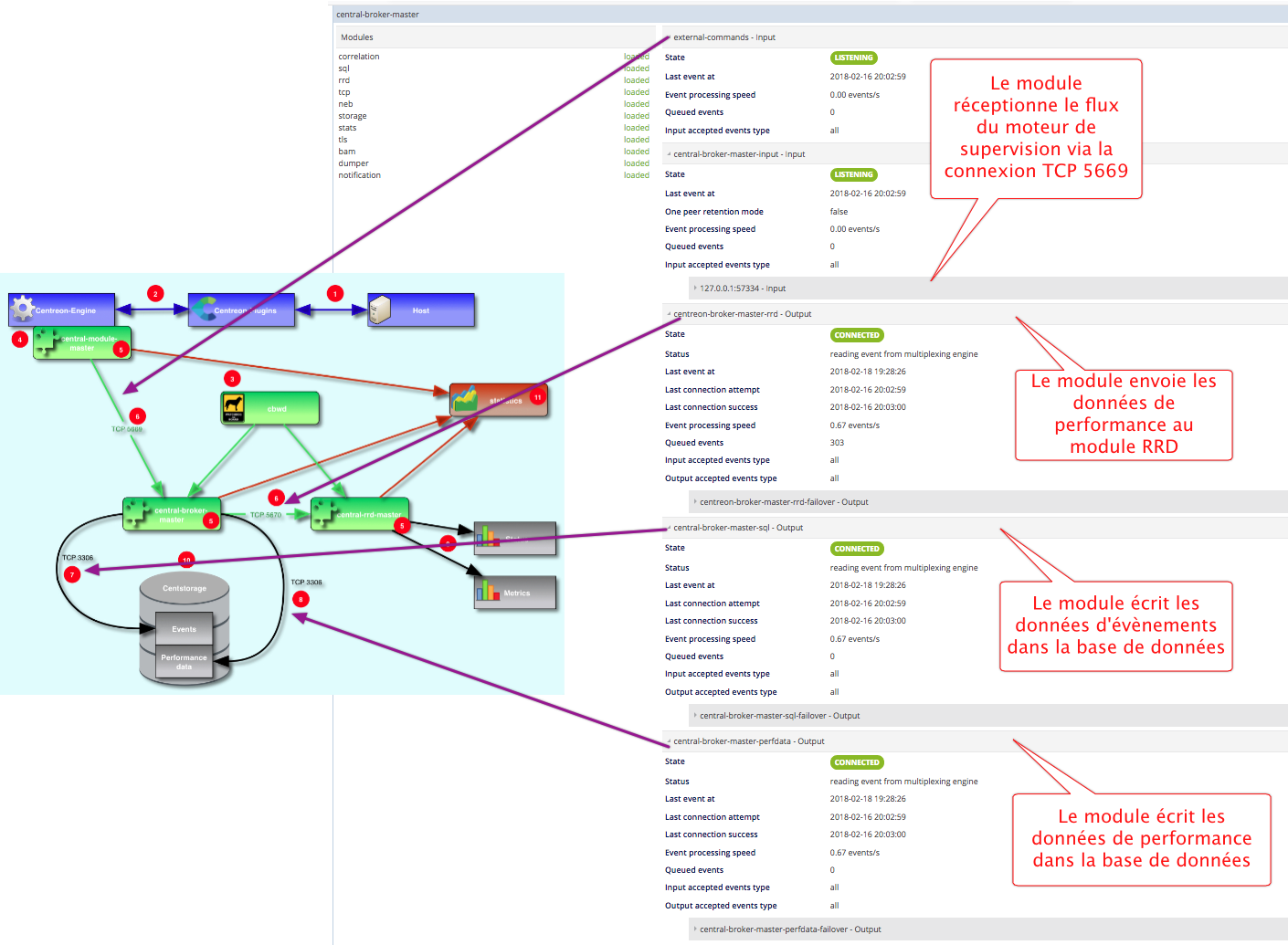This screenshot has height=945, width=1288.
Task: Click the LISTENING badge under external-commands
Action: pyautogui.click(x=853, y=58)
